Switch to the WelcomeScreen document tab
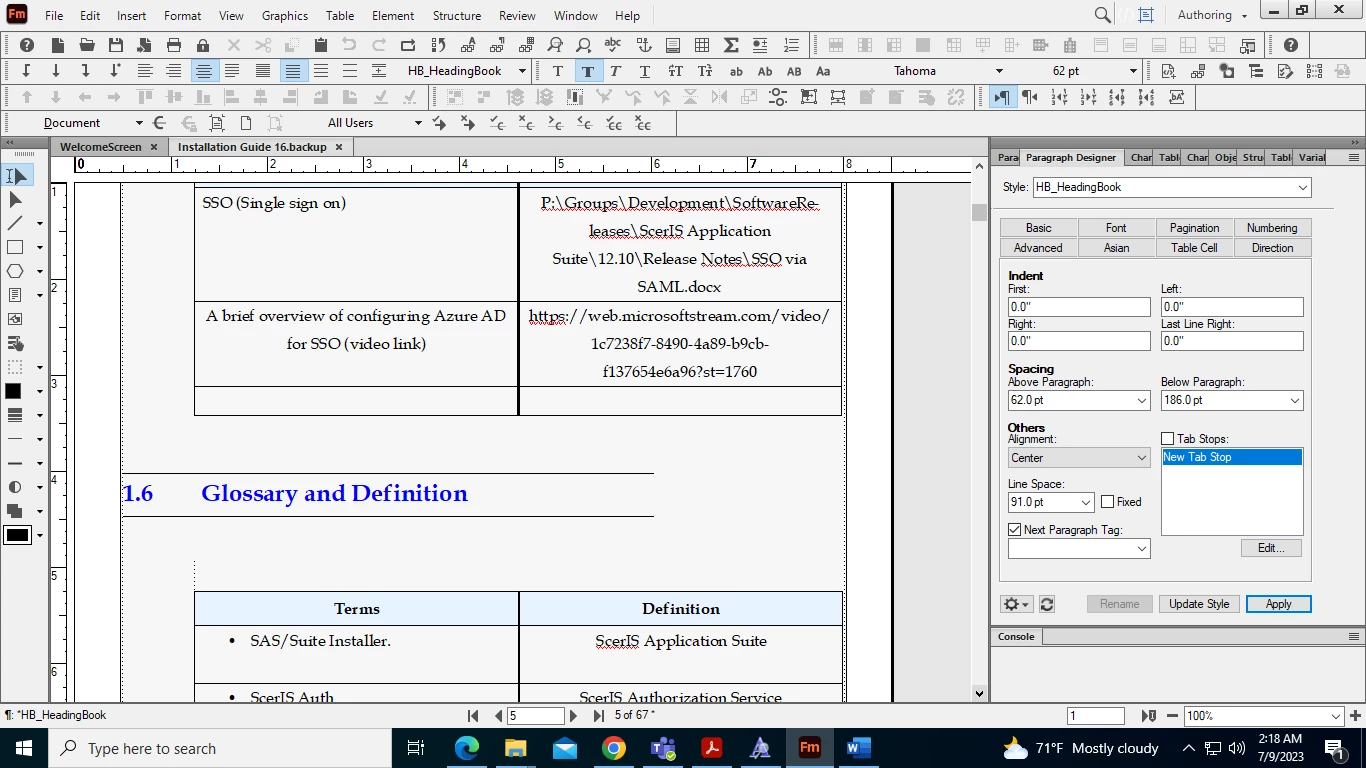Screen dimensions: 1366x768 [x=101, y=147]
